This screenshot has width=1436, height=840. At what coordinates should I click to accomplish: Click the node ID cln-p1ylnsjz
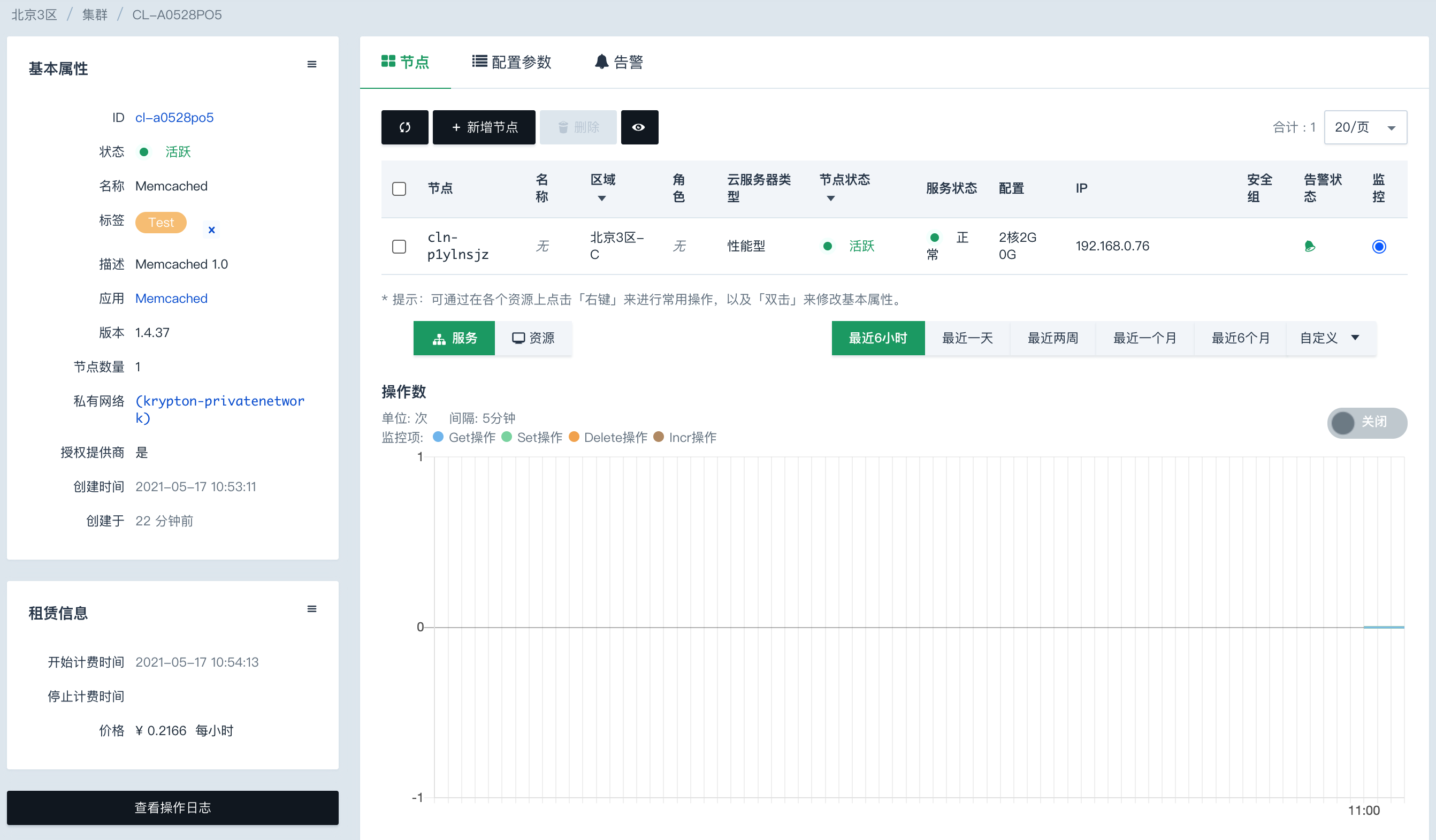458,246
